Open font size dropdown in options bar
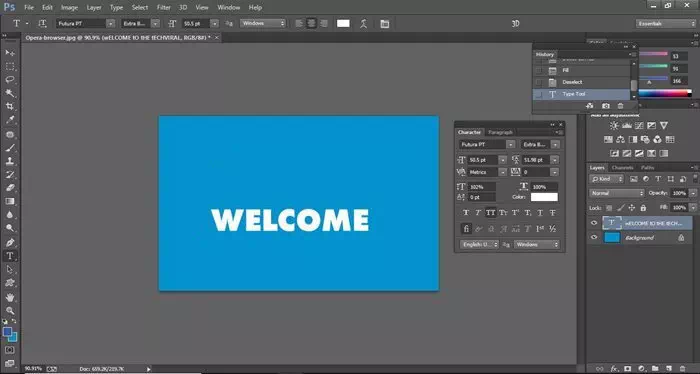The image size is (700, 374). click(215, 23)
